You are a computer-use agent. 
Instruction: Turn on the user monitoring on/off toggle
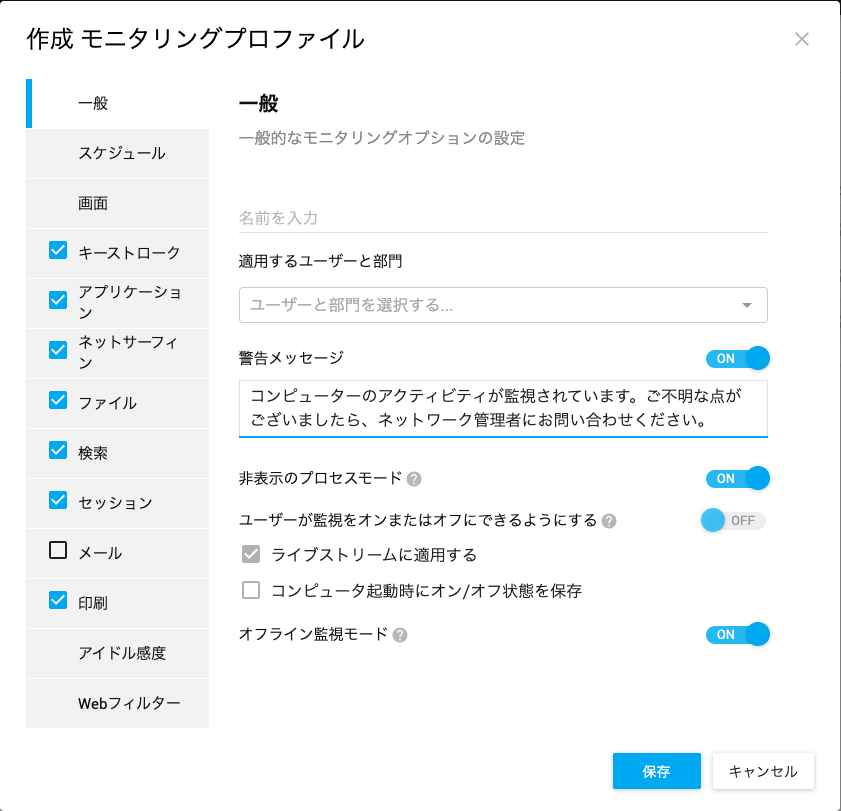(733, 520)
